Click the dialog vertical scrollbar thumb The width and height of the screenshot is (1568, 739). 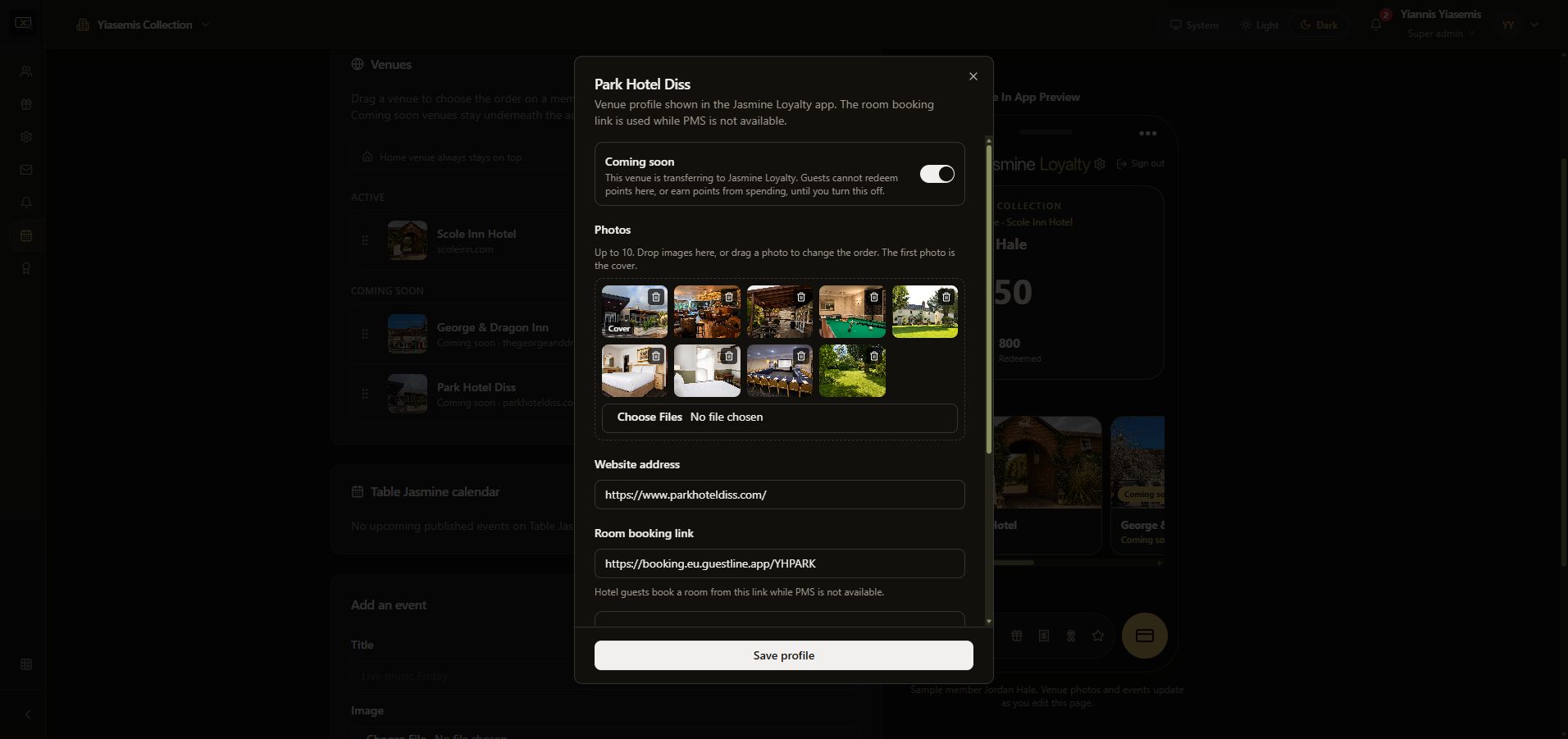pos(989,299)
